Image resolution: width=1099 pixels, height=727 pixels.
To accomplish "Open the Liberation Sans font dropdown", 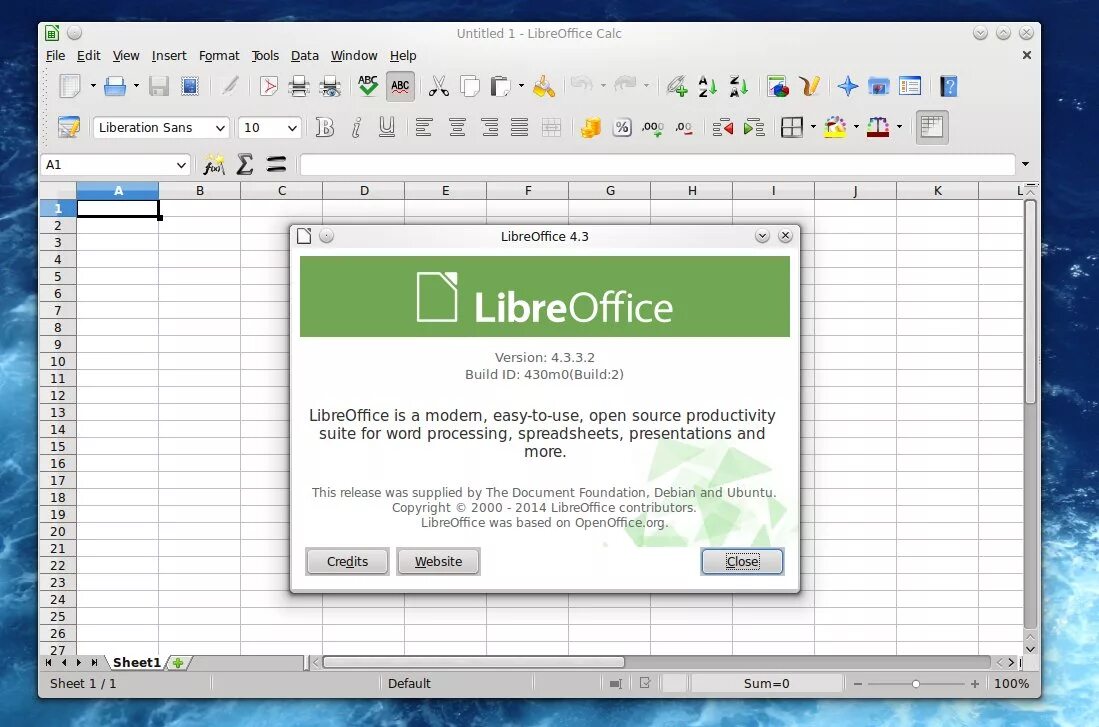I will [220, 128].
